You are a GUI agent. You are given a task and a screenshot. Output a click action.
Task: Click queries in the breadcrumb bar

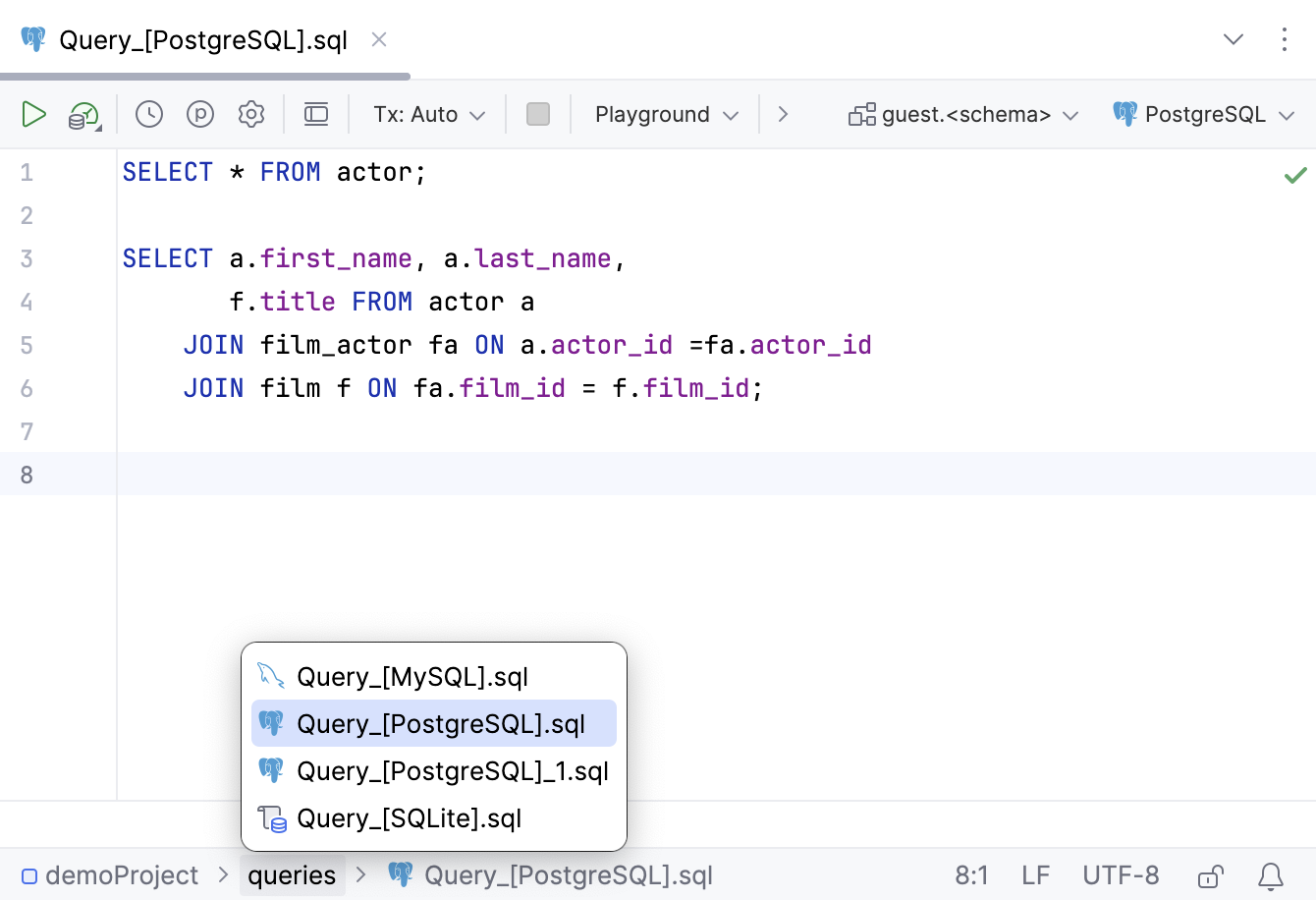(x=292, y=874)
